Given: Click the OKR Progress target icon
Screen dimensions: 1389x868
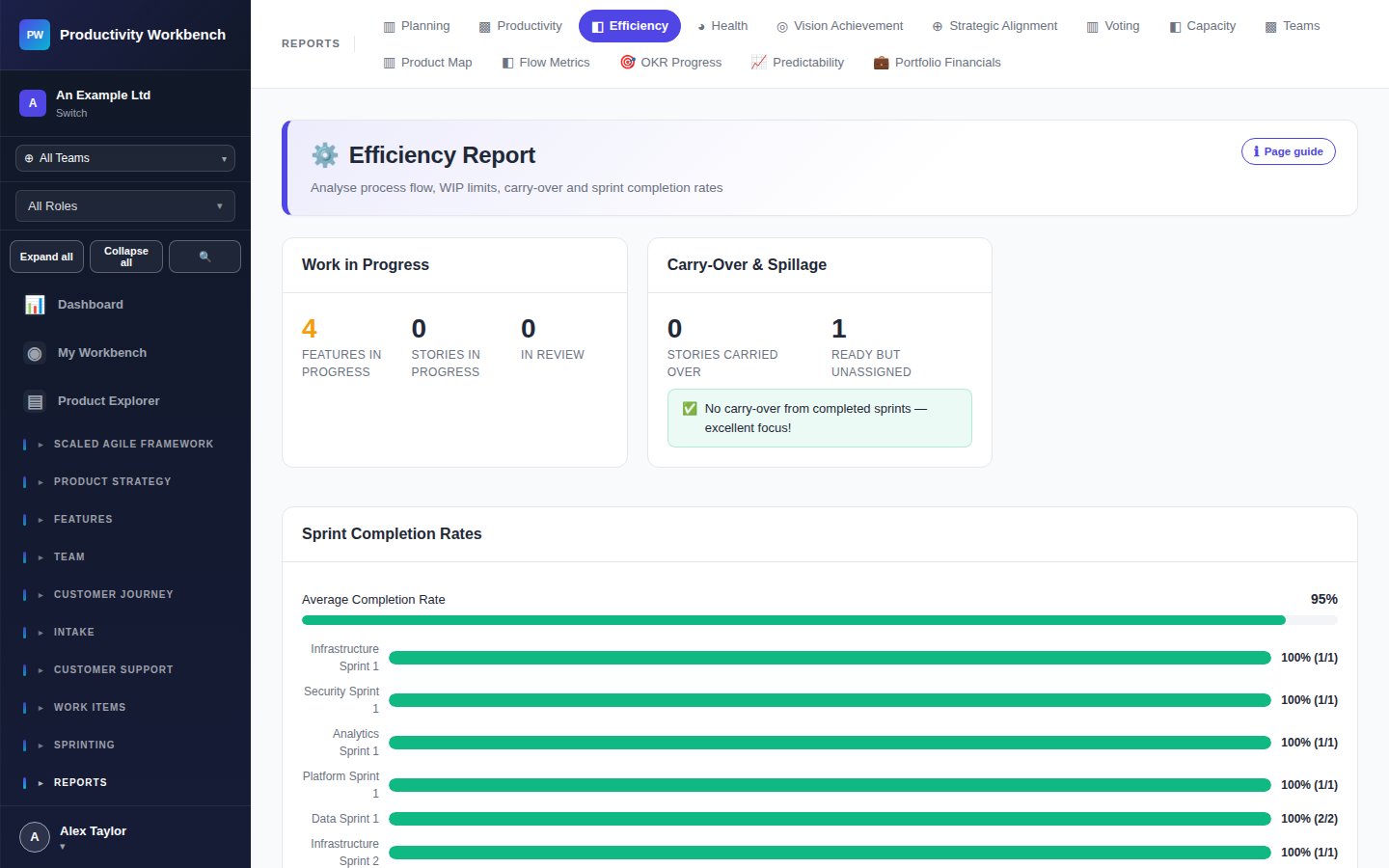Looking at the screenshot, I should tap(628, 63).
